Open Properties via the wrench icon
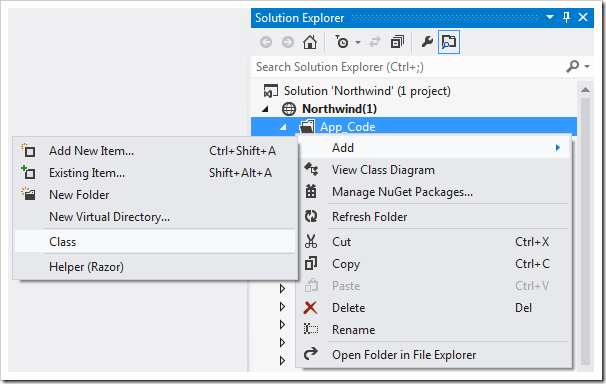Screen dimensions: 606x384 coord(427,42)
